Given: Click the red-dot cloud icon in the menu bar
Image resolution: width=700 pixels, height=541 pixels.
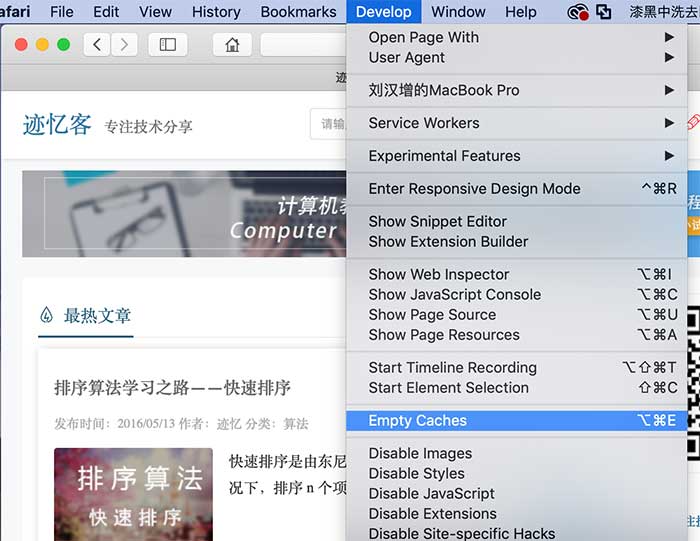Looking at the screenshot, I should (578, 12).
